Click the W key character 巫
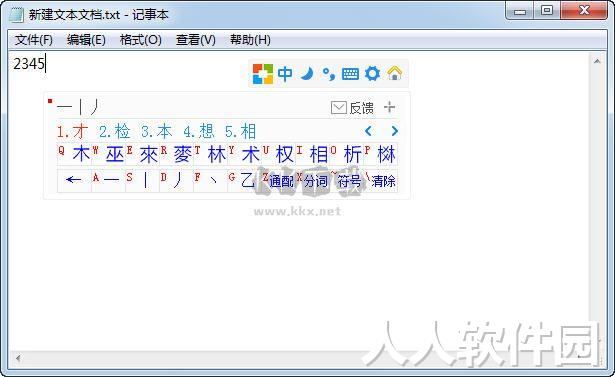The image size is (615, 377). (109, 154)
